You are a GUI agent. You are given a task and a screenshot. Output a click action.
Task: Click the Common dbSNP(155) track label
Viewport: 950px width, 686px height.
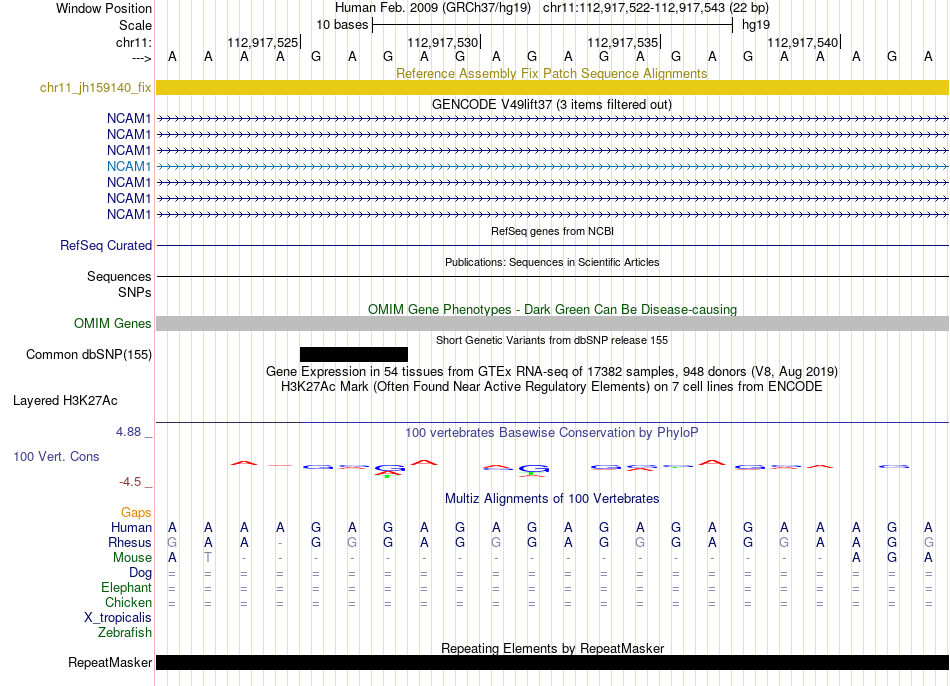(x=88, y=355)
